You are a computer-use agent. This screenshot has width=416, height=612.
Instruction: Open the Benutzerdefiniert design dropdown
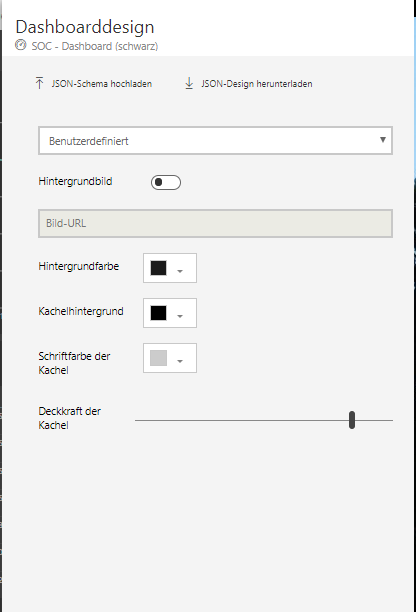(215, 141)
